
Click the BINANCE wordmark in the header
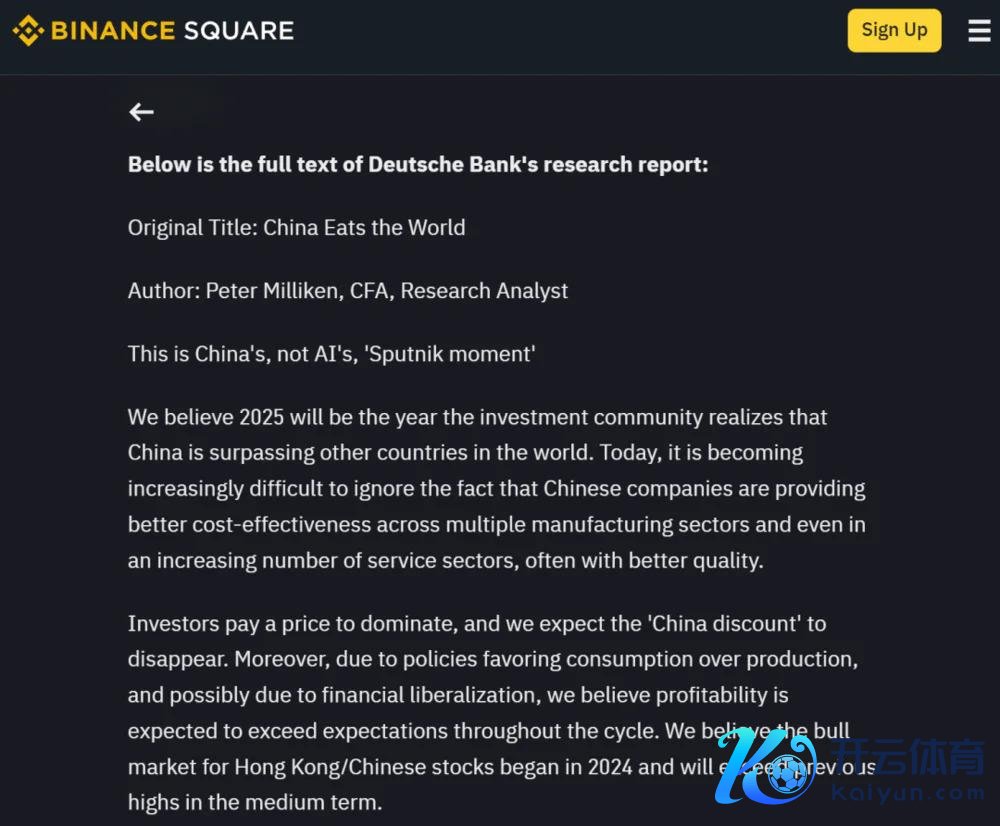113,30
